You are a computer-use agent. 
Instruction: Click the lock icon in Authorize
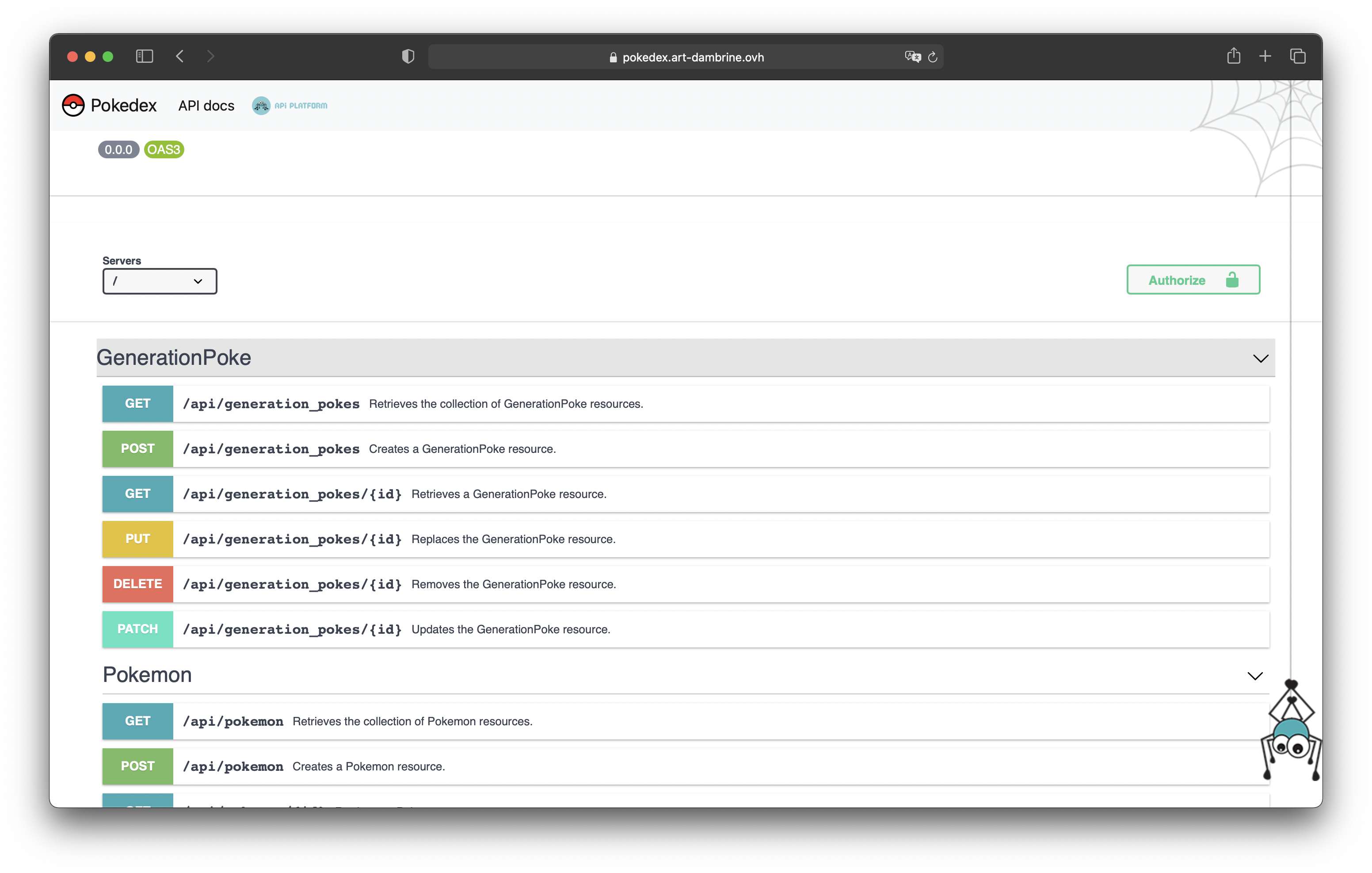[x=1232, y=280]
